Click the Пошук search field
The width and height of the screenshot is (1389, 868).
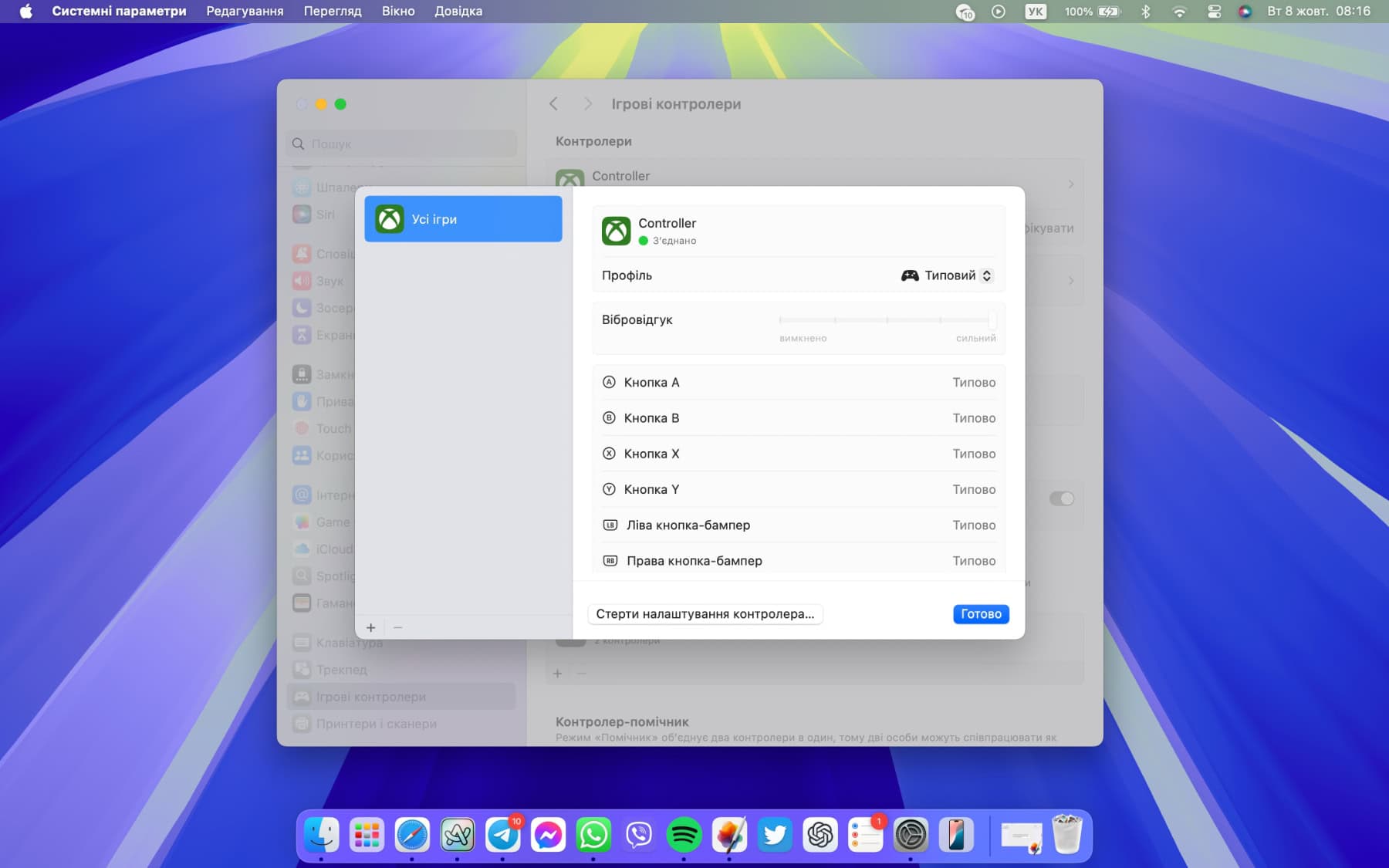click(401, 144)
